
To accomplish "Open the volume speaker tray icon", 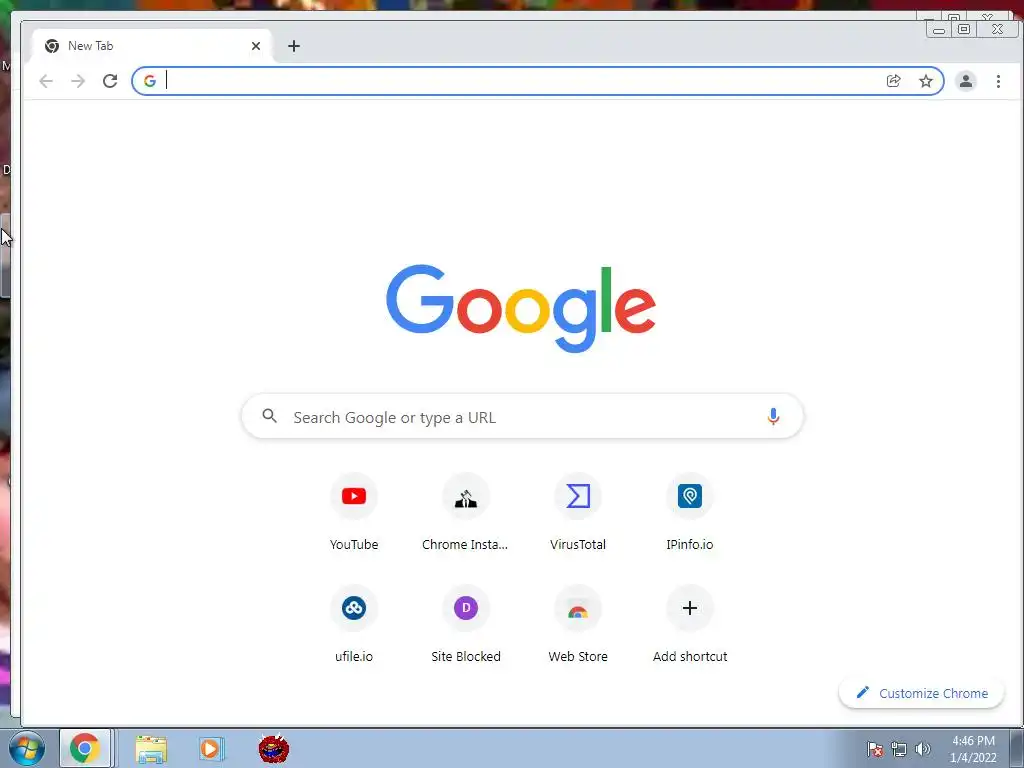I will (x=922, y=749).
